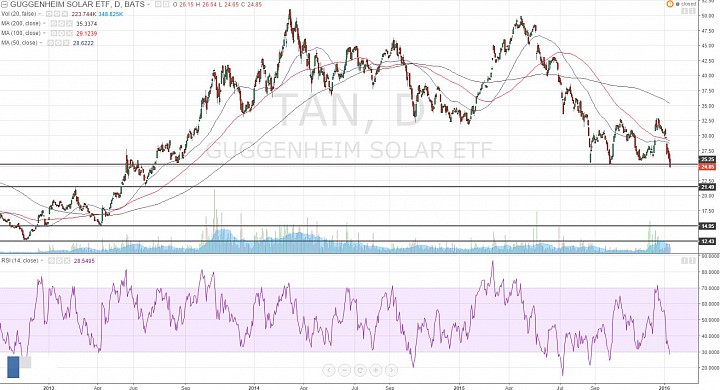Click the 2014 label on the time axis
The width and height of the screenshot is (720, 390).
pos(254,387)
